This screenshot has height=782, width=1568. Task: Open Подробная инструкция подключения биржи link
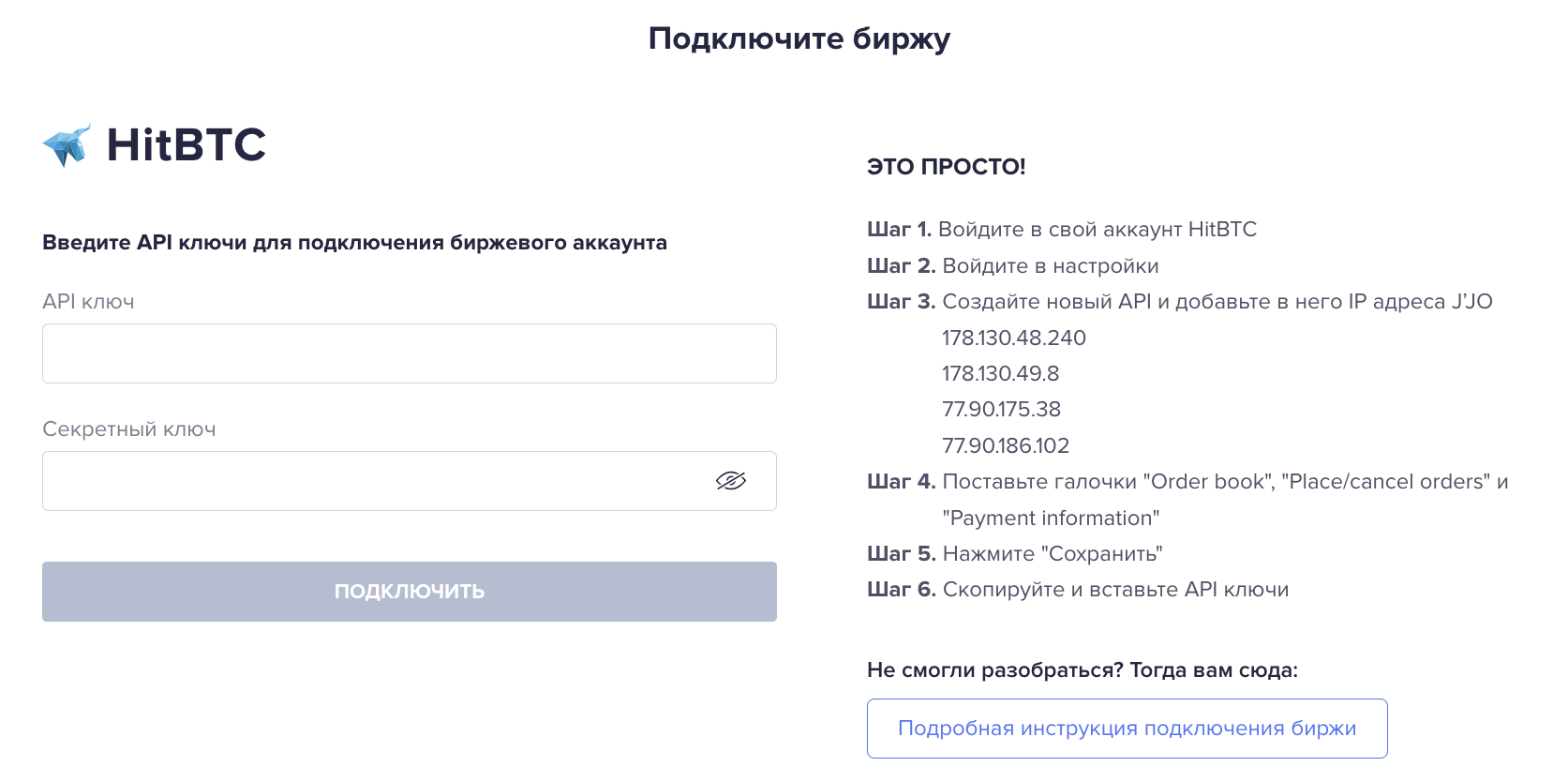click(1127, 729)
